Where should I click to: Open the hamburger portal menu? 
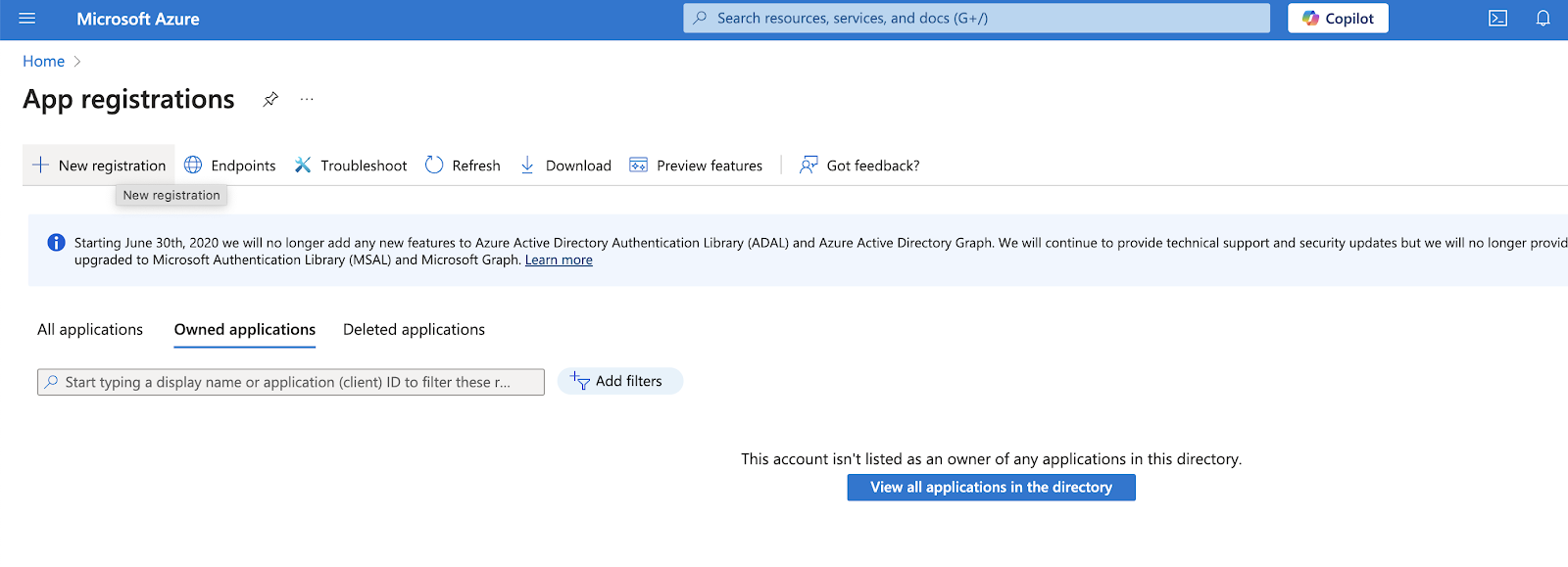(27, 19)
